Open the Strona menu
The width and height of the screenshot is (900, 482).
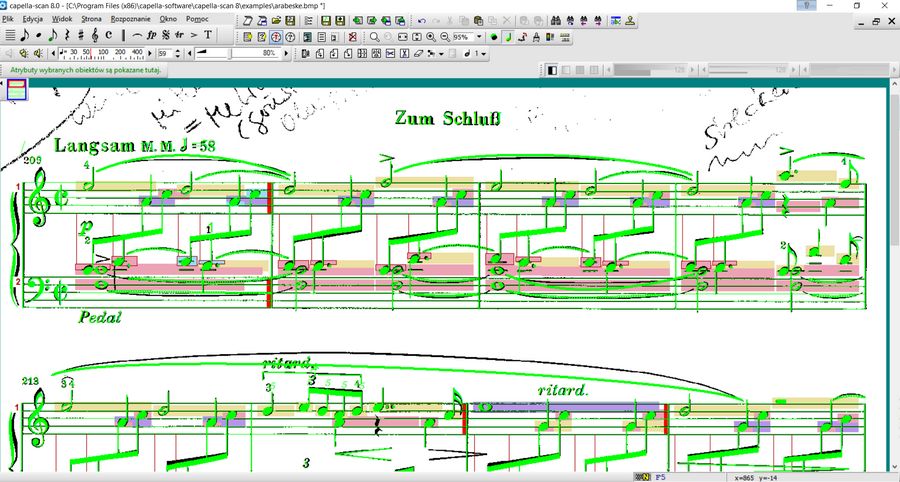tap(91, 19)
